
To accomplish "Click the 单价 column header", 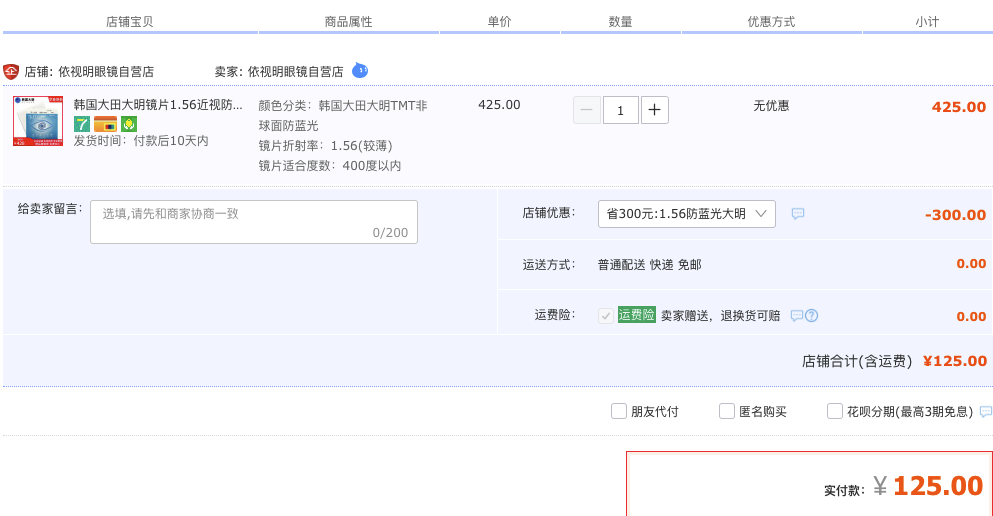I will pos(499,22).
